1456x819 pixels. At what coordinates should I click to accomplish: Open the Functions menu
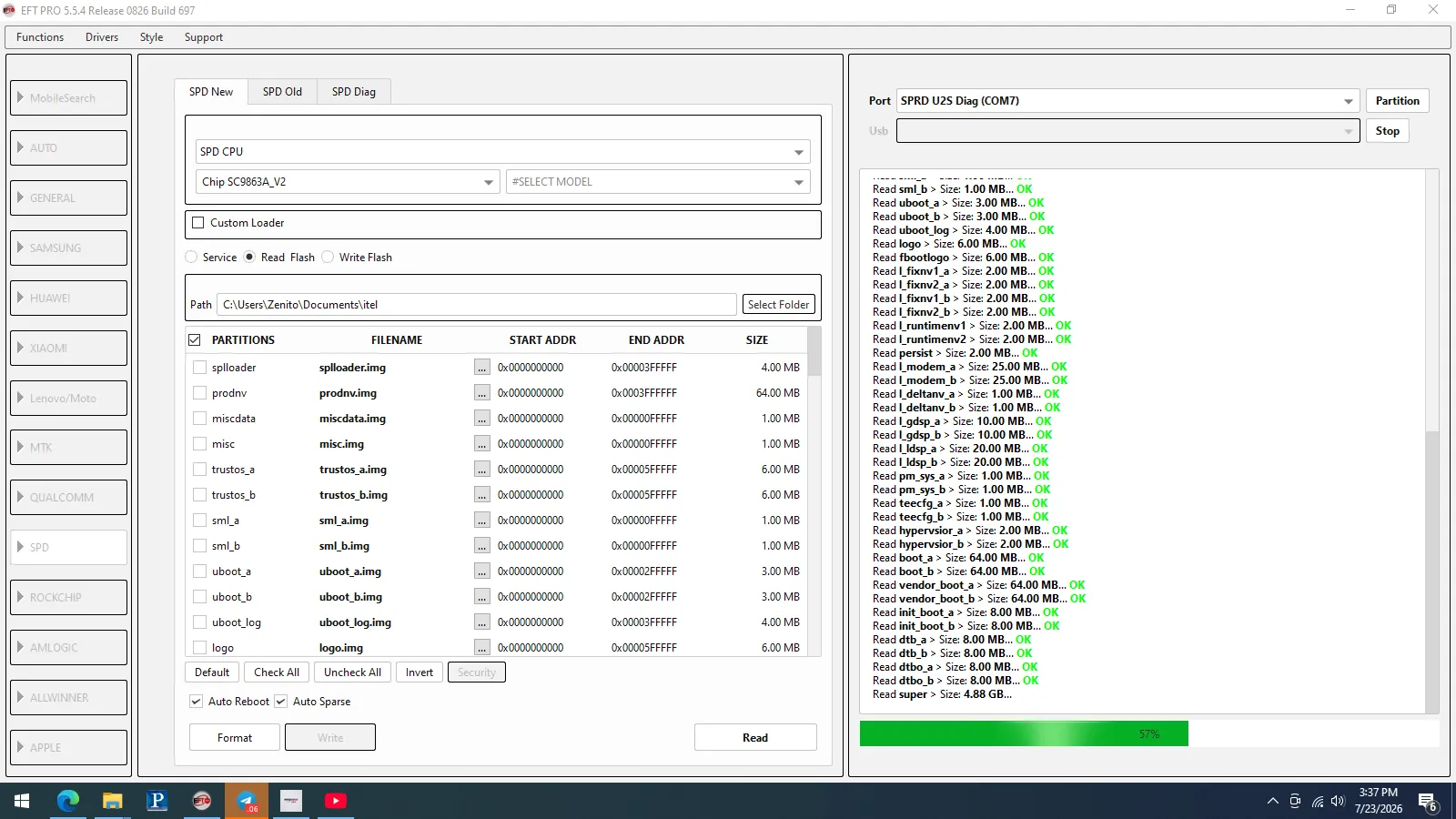(40, 37)
